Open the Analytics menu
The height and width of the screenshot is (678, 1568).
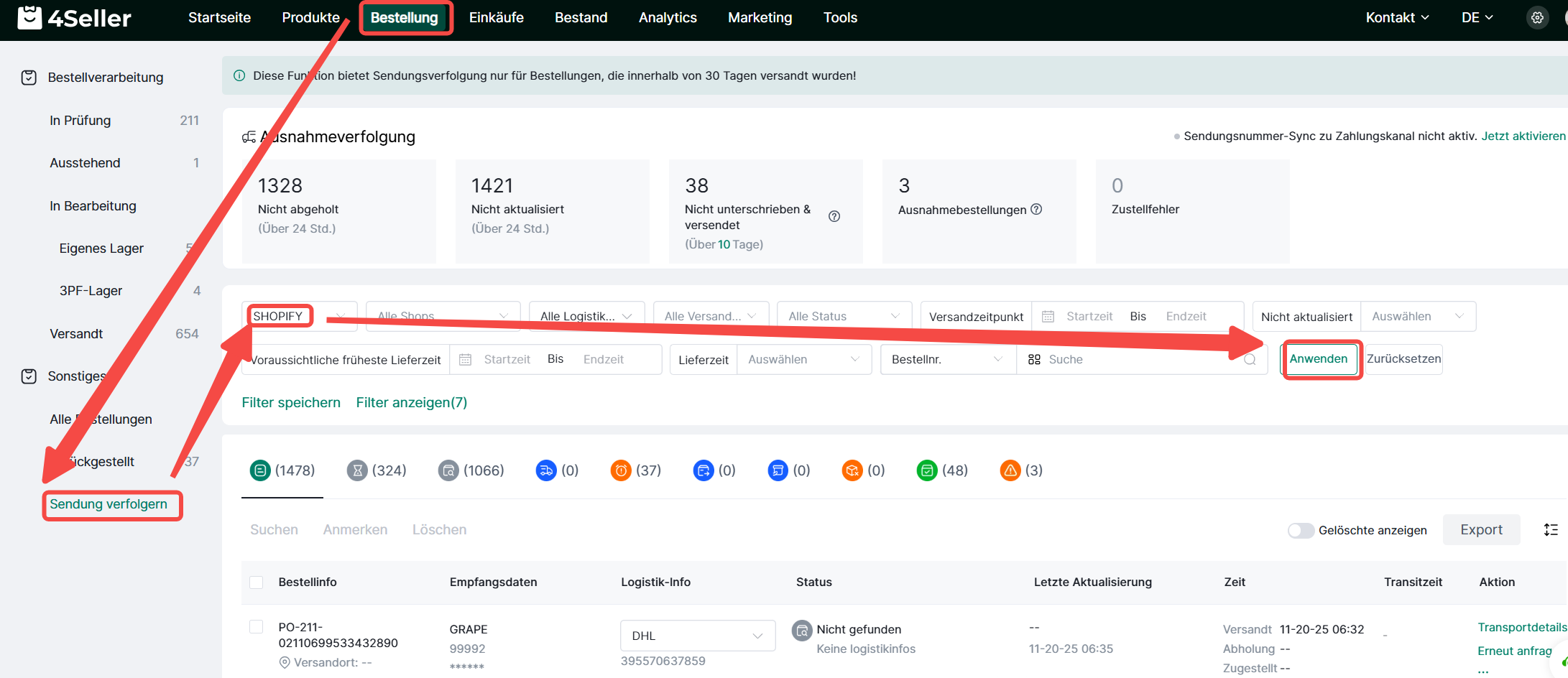pos(667,18)
